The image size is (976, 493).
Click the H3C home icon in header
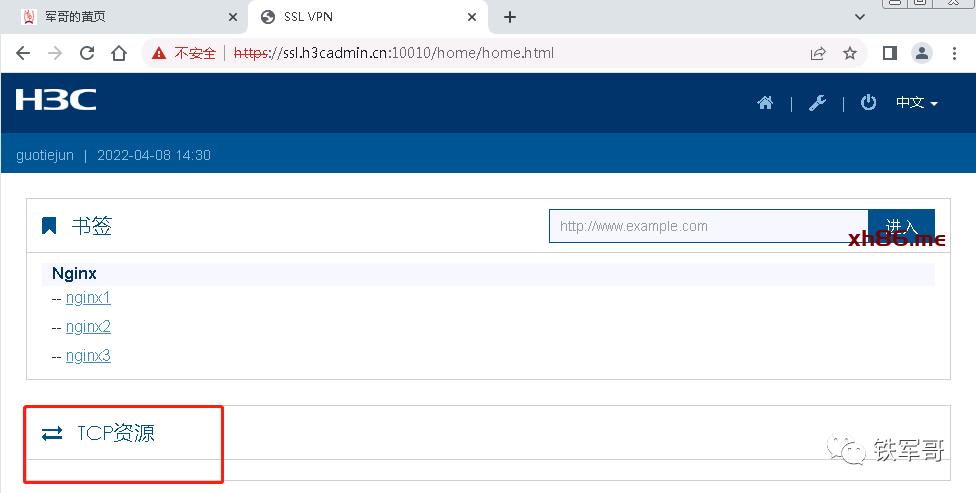pos(765,103)
